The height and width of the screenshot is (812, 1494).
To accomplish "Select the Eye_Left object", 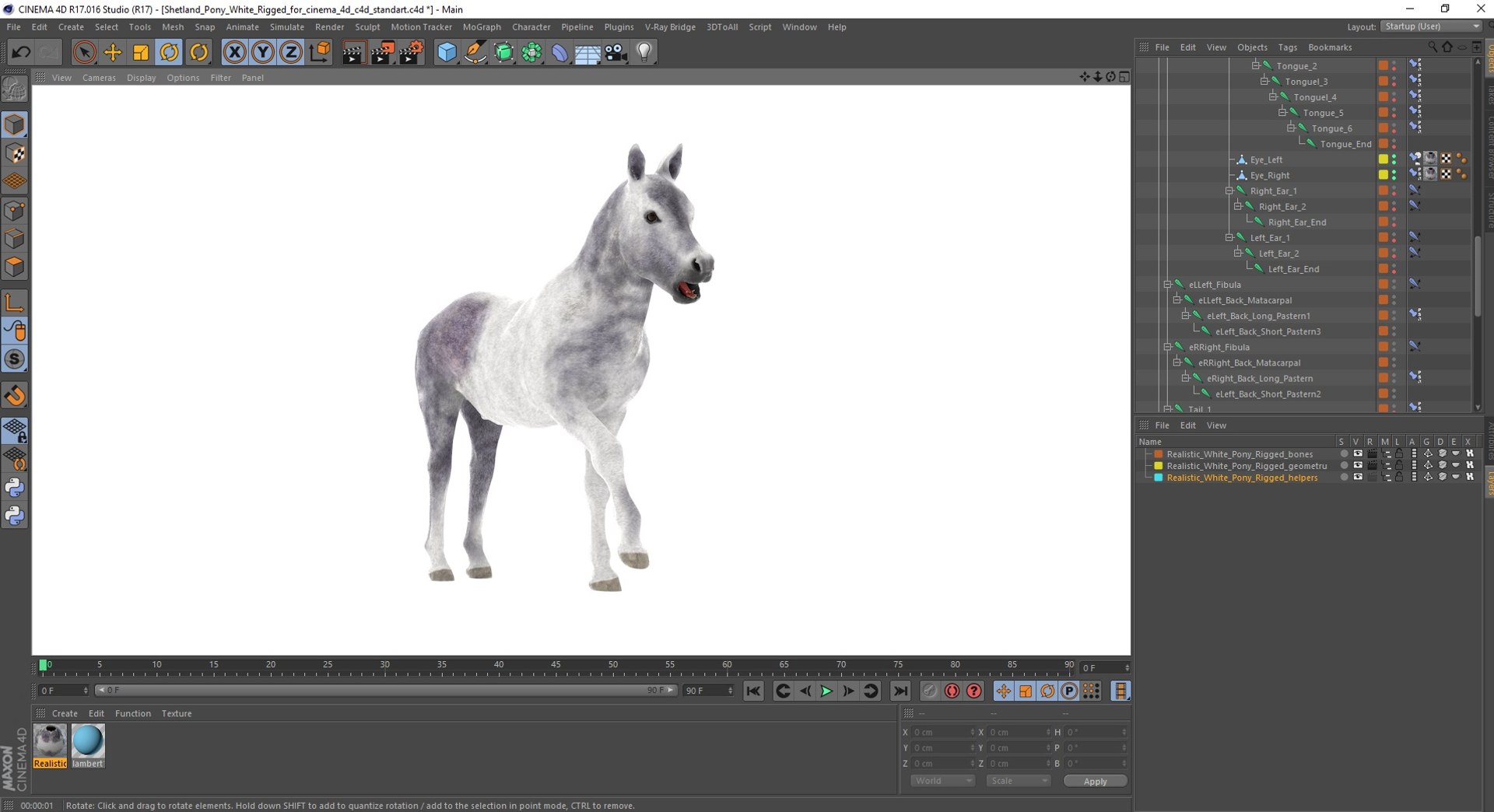I will tap(1266, 159).
